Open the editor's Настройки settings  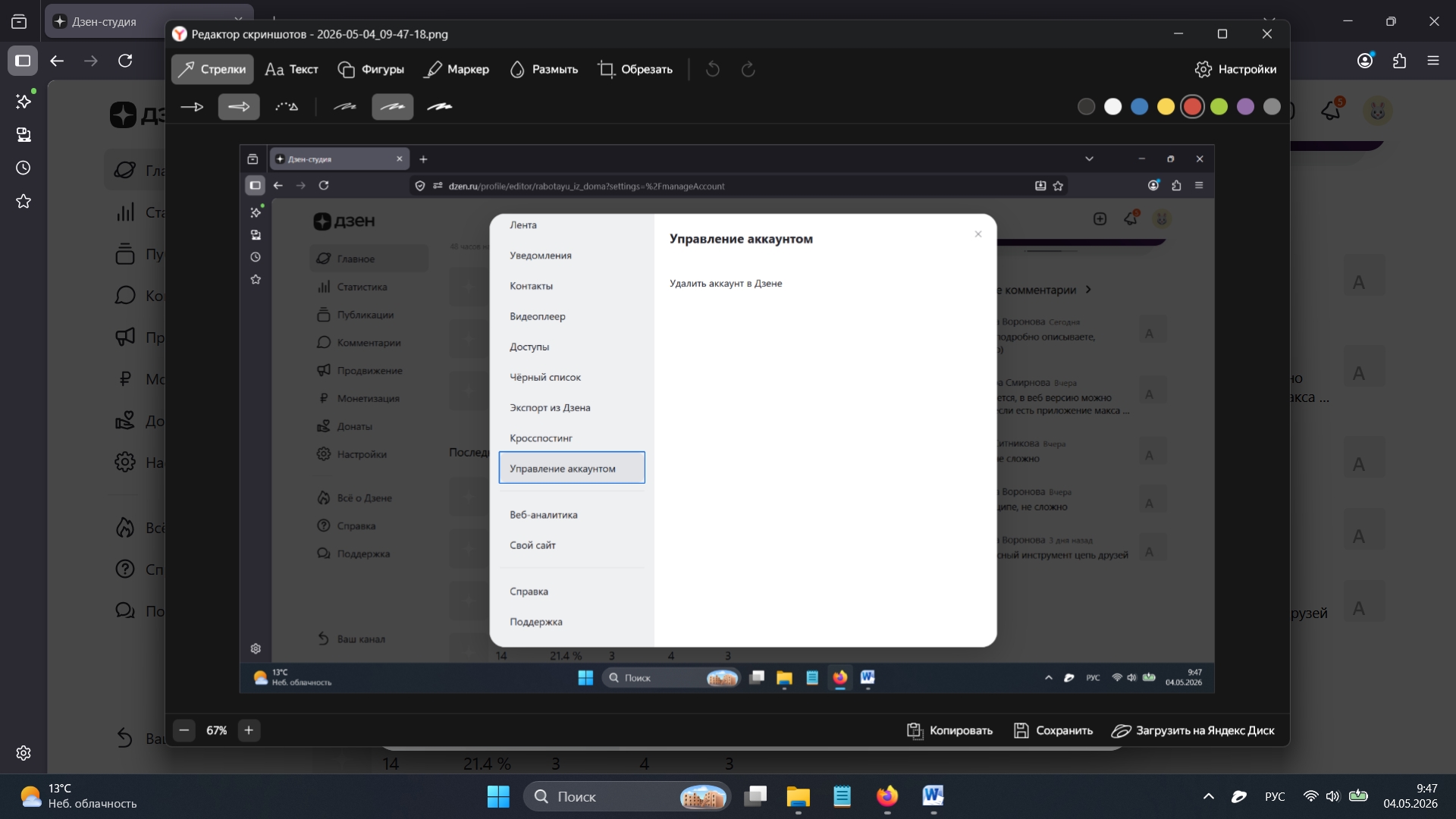pyautogui.click(x=1236, y=69)
